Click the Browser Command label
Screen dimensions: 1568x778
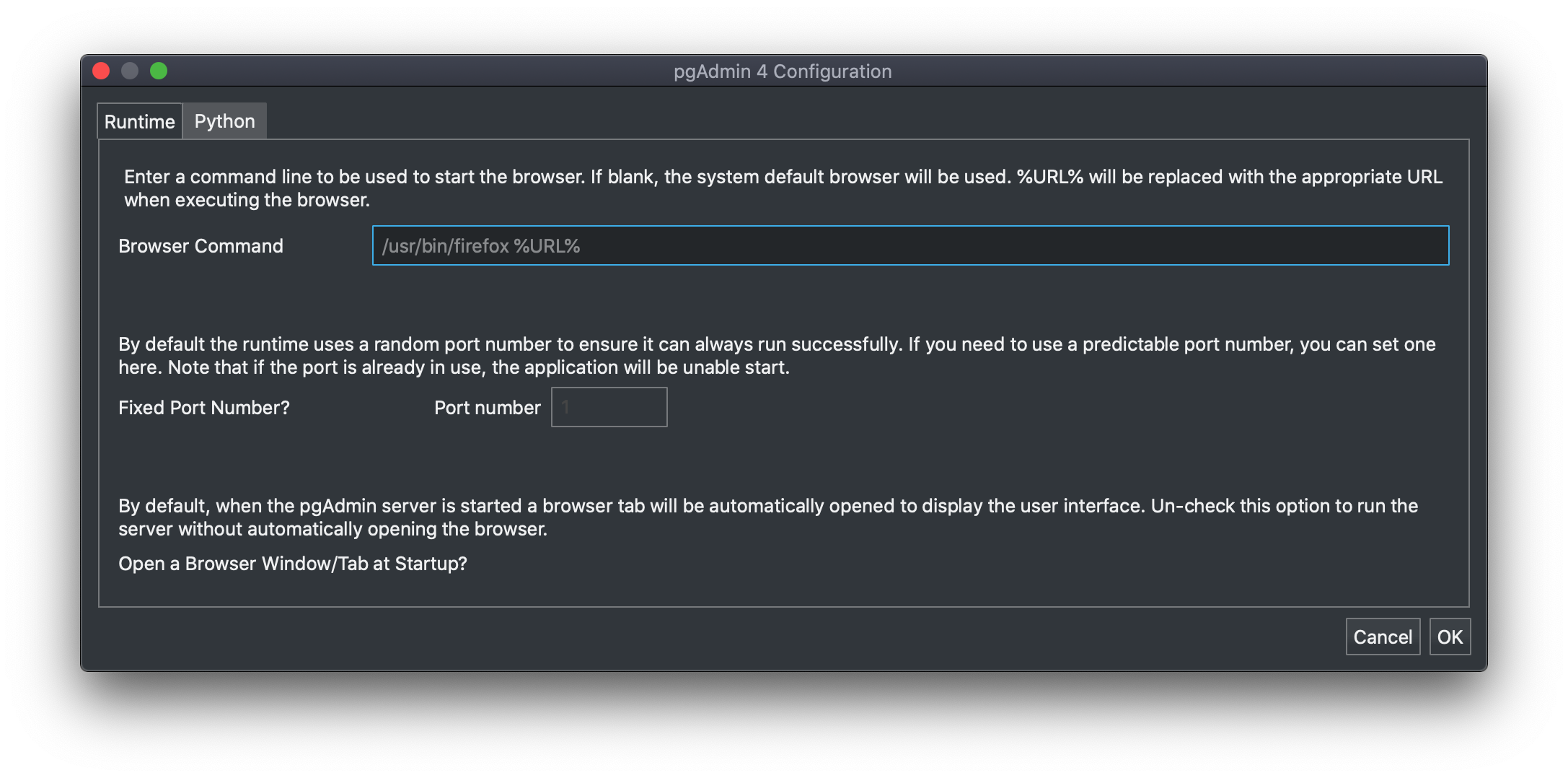click(201, 245)
